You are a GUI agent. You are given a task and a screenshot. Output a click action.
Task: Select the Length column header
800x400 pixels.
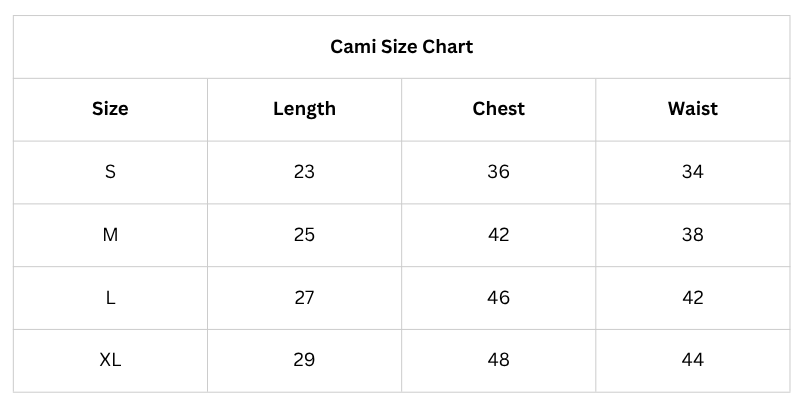click(304, 108)
